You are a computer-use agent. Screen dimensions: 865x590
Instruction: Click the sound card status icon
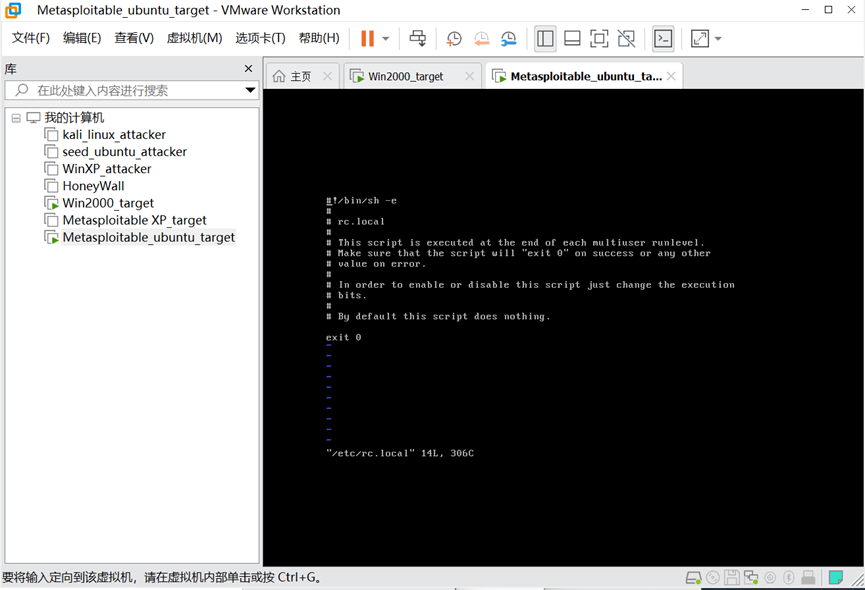[770, 578]
